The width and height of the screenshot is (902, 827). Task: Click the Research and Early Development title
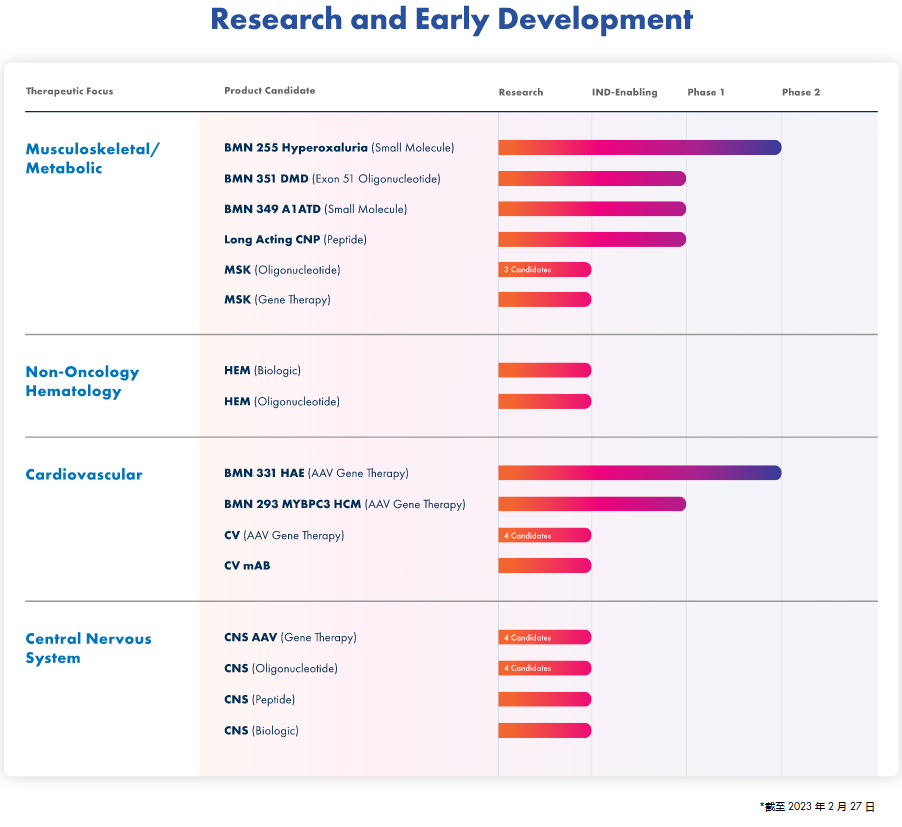(451, 19)
